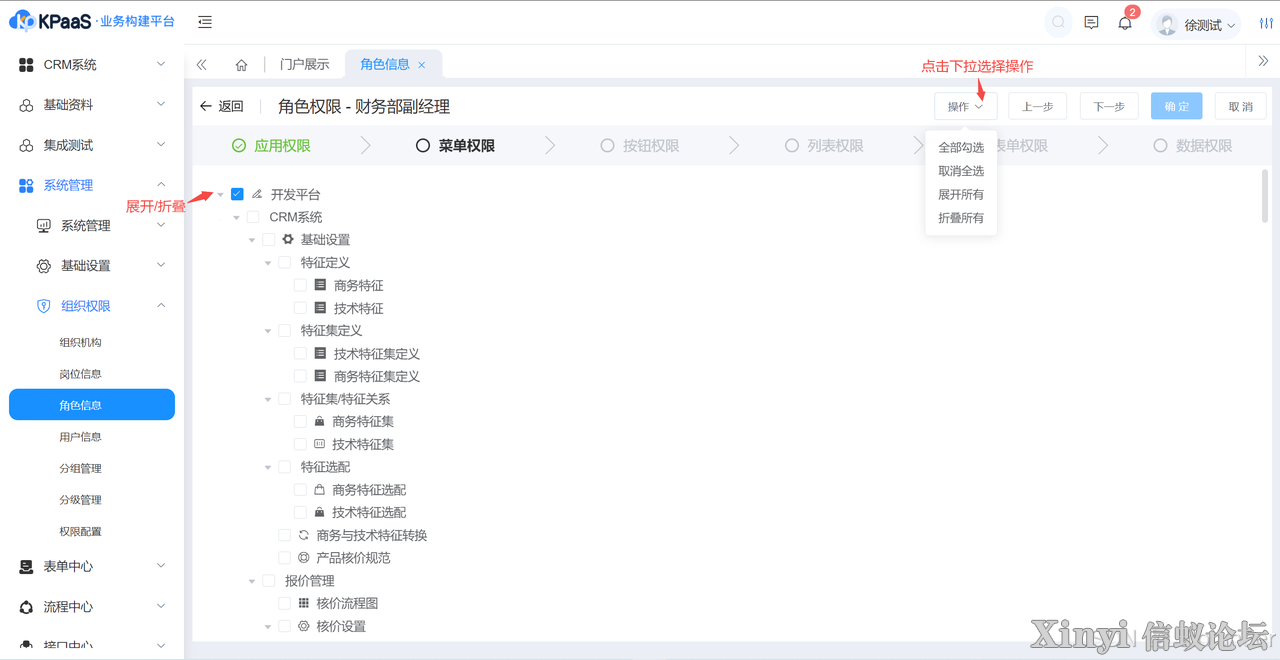The height and width of the screenshot is (660, 1280).
Task: Click the lock icon beside 商务特征集
Action: click(319, 422)
